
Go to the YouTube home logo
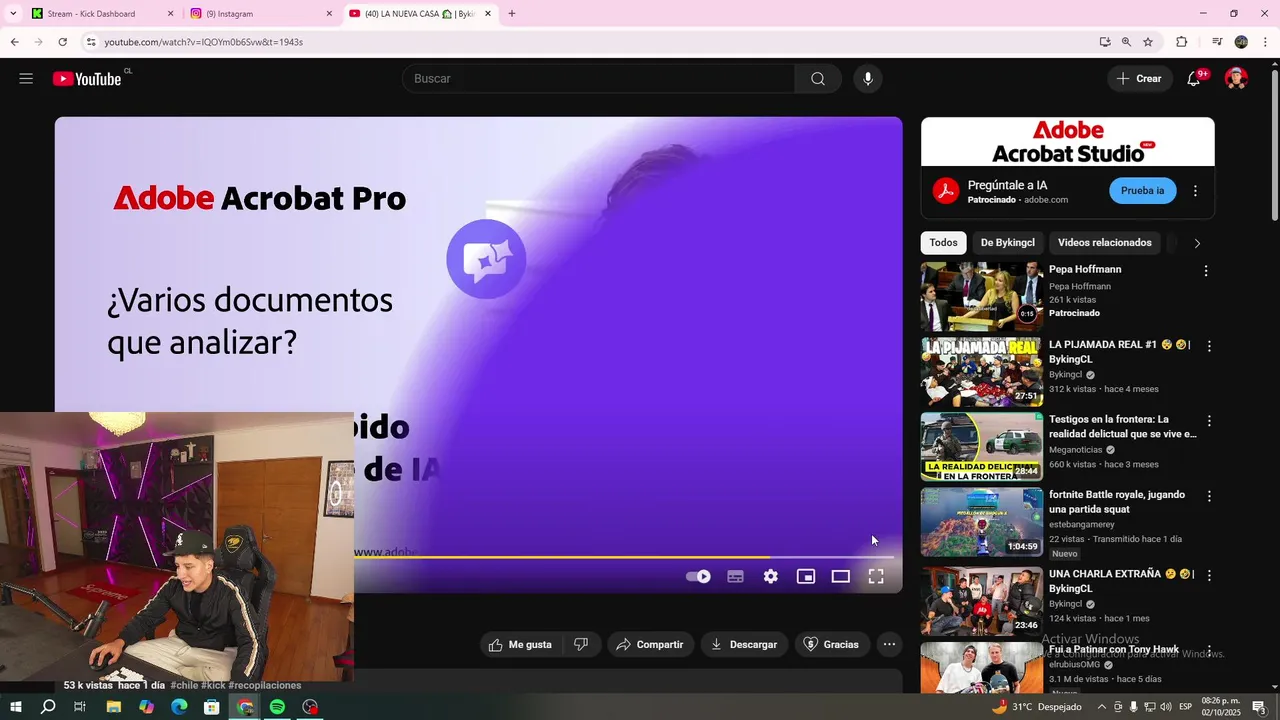coord(88,79)
